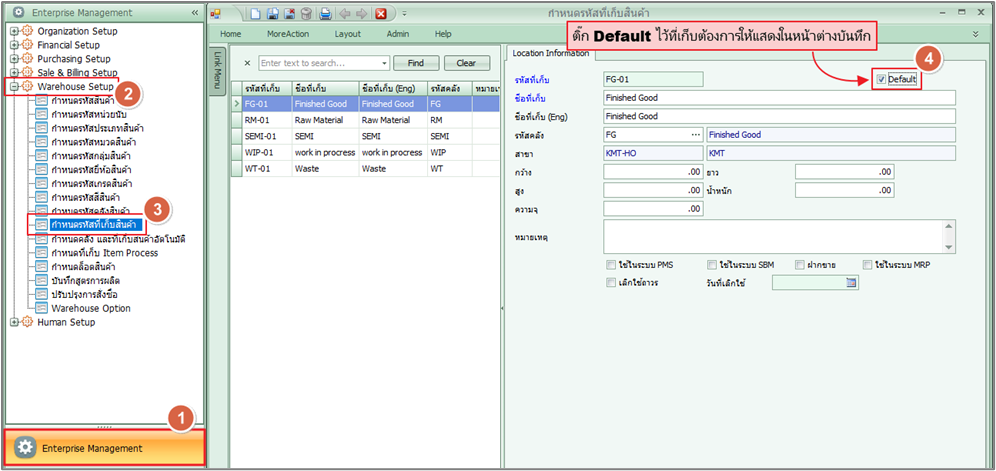Click the Print icon in toolbar
The height and width of the screenshot is (471, 996).
click(323, 13)
